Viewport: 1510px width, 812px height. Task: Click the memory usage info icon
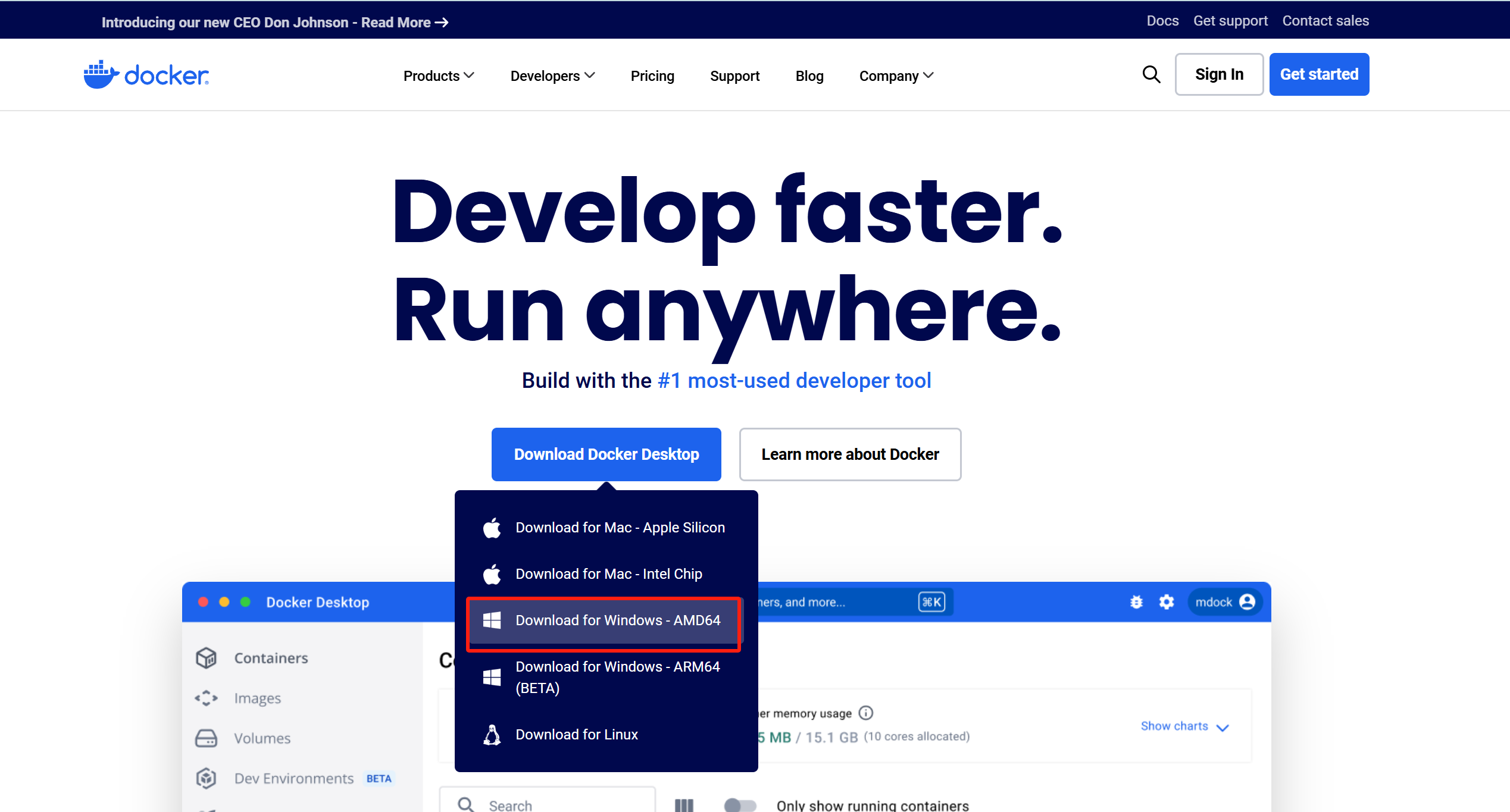click(x=866, y=713)
